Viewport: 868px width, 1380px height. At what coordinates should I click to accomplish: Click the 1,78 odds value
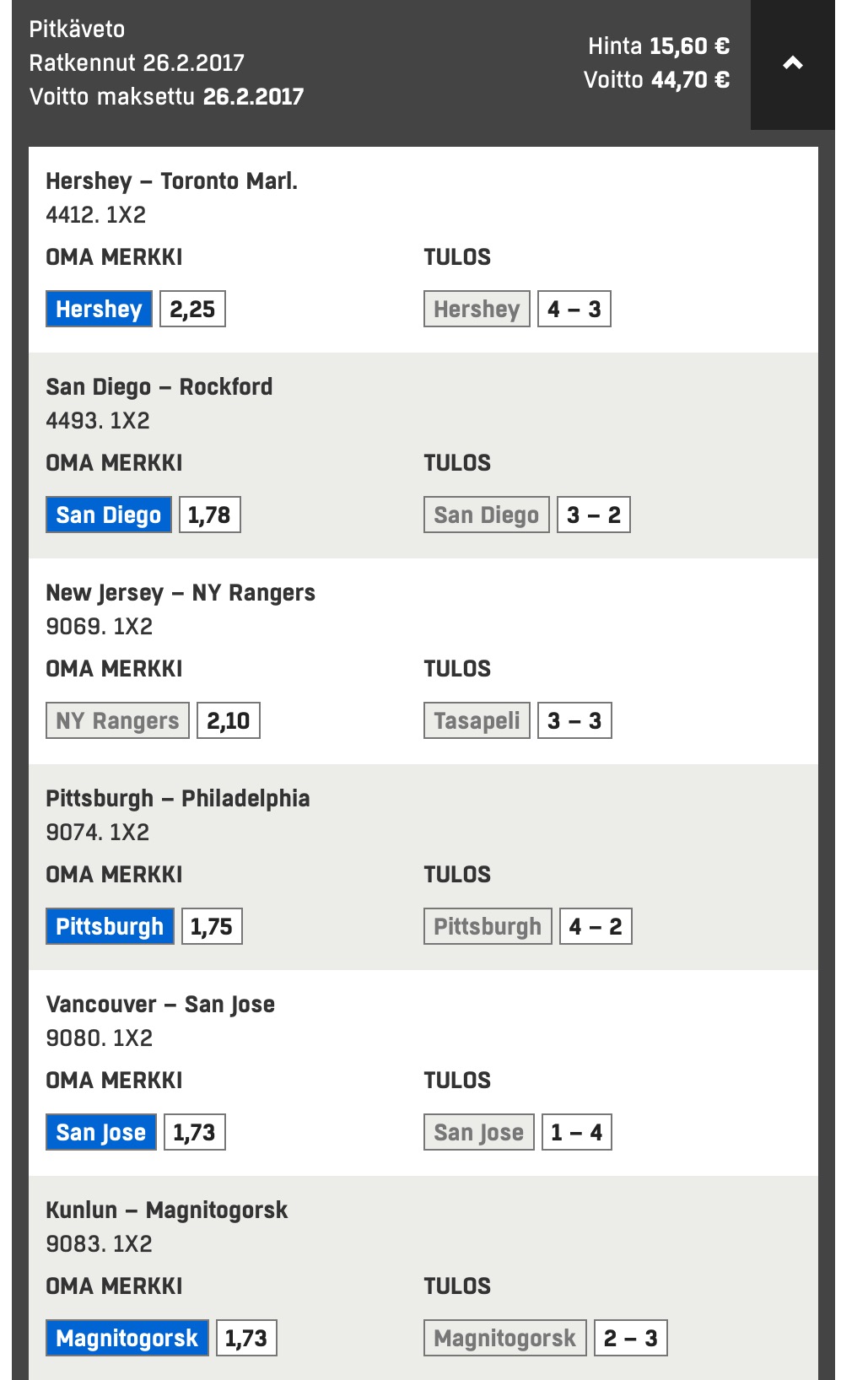point(209,515)
